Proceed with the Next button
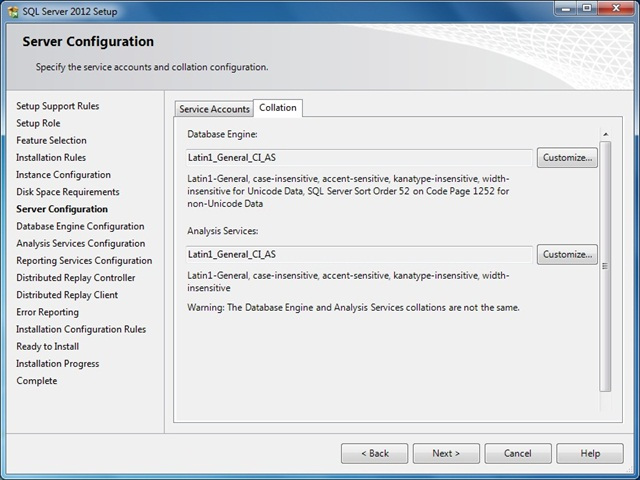 (446, 453)
